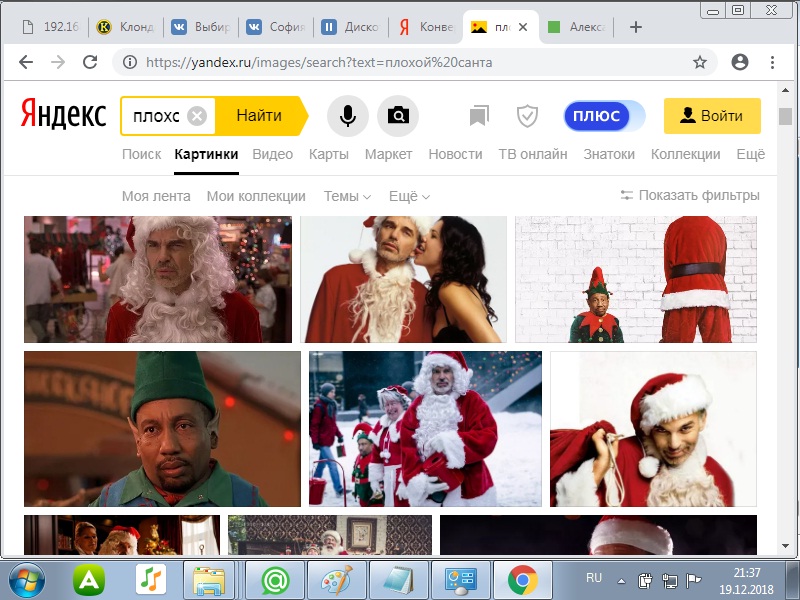Image resolution: width=800 pixels, height=600 pixels.
Task: Show the search filters panel
Action: pyautogui.click(x=690, y=195)
